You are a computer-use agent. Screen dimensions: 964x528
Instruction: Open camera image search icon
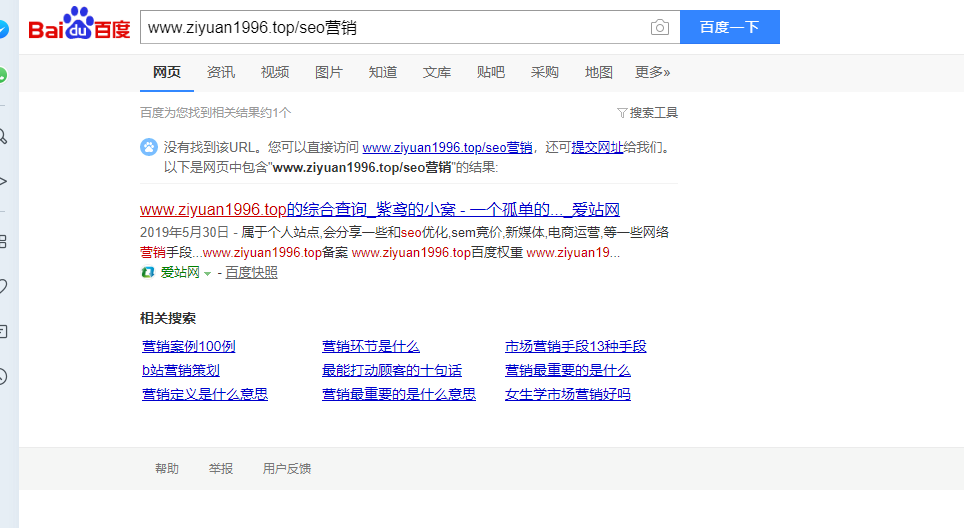click(x=660, y=27)
